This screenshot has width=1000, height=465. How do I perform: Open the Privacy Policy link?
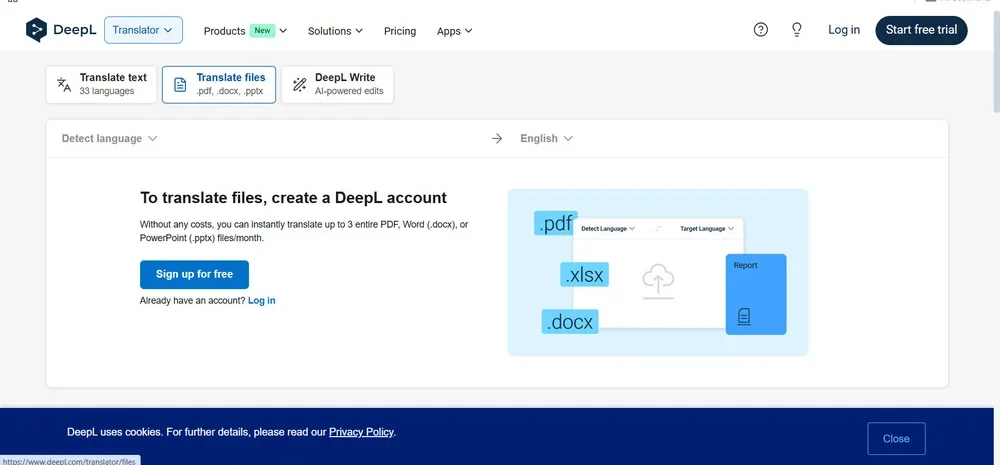click(x=361, y=432)
